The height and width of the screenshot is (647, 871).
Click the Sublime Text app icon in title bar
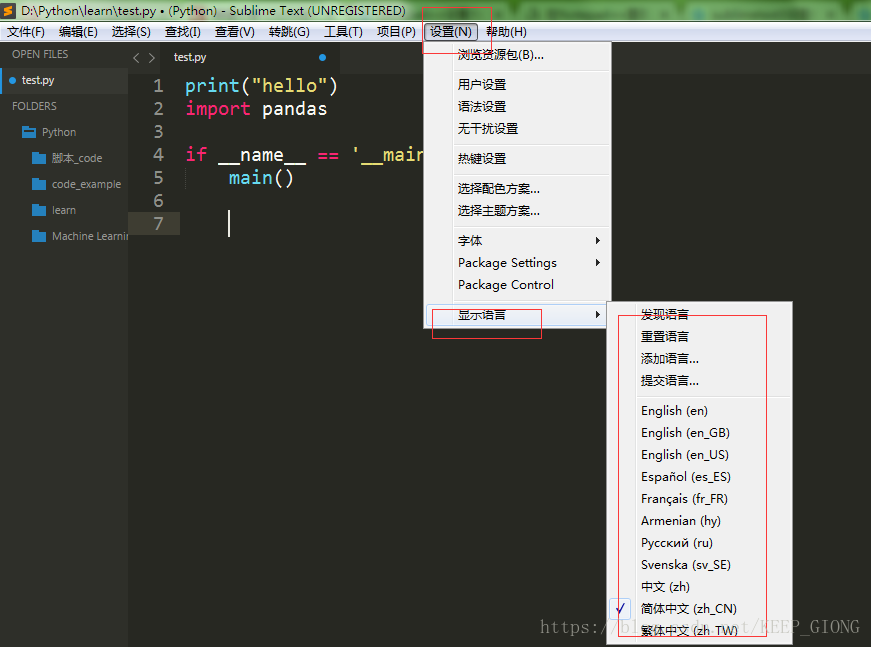8,11
